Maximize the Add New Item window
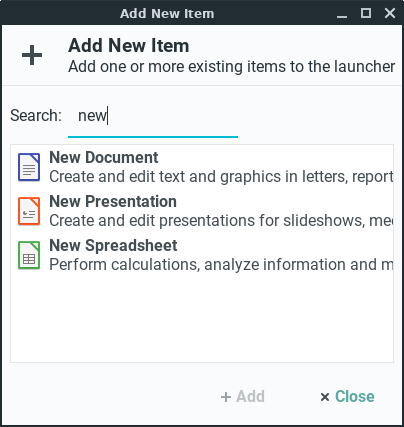Viewport: 404px width, 427px height. tap(366, 13)
